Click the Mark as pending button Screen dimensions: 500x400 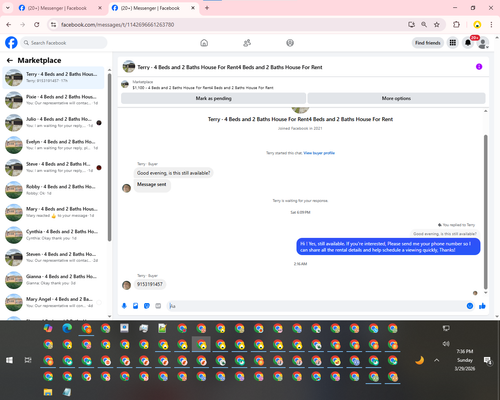(x=213, y=98)
